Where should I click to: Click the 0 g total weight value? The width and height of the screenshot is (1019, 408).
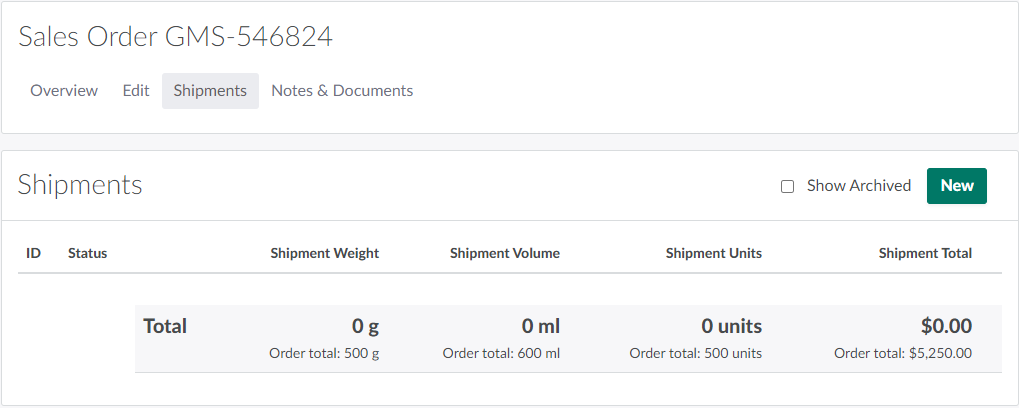(x=365, y=326)
